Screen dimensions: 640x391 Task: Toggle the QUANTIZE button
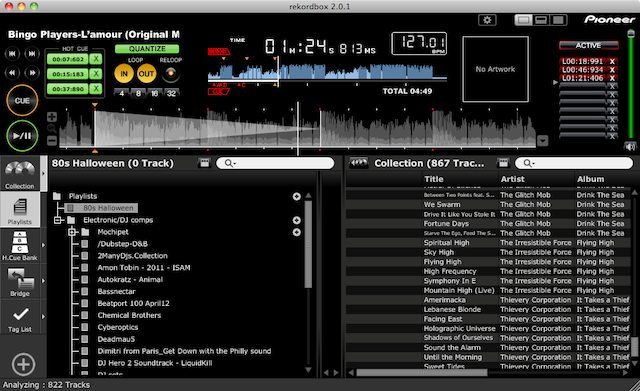[147, 49]
